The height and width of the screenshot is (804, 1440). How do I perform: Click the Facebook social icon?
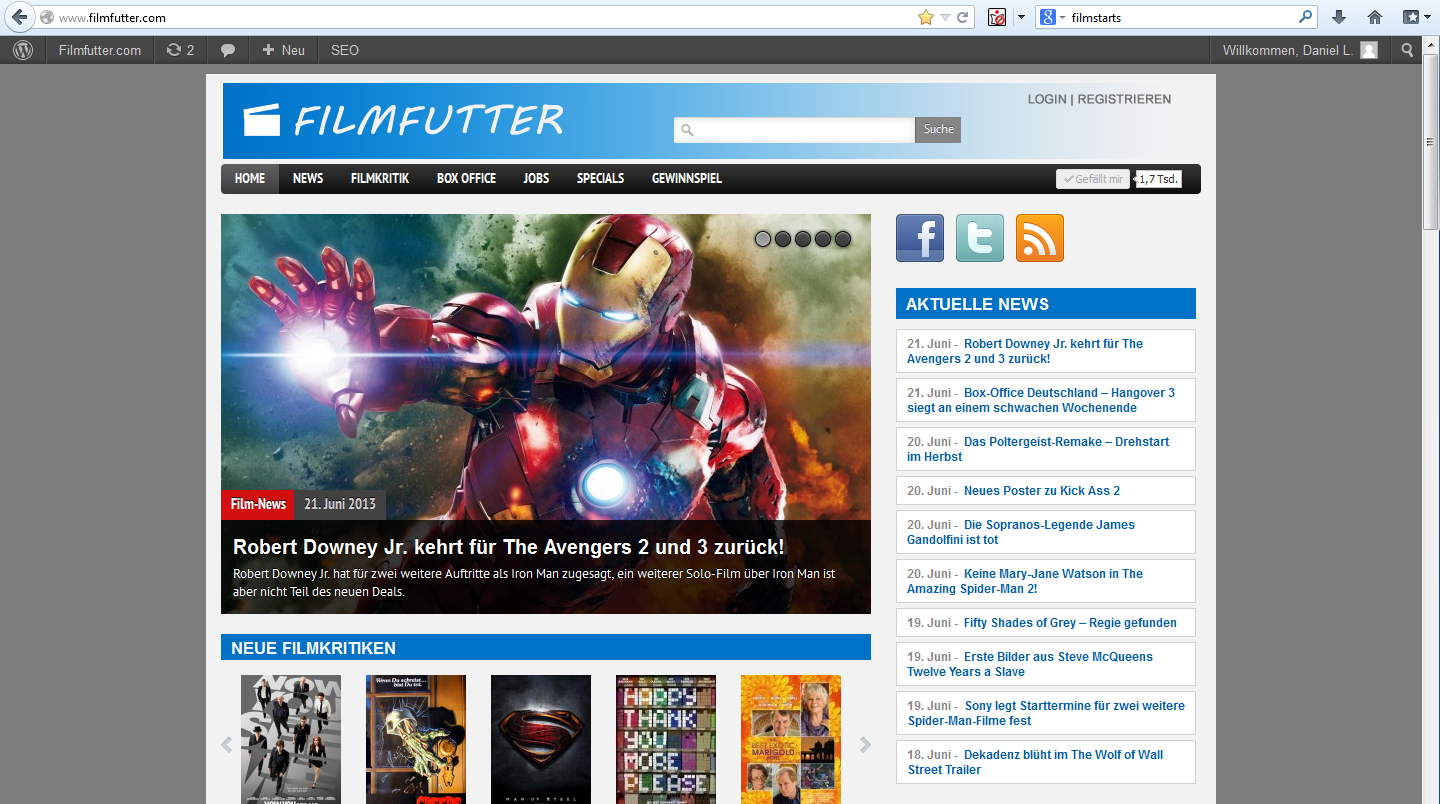tap(919, 238)
